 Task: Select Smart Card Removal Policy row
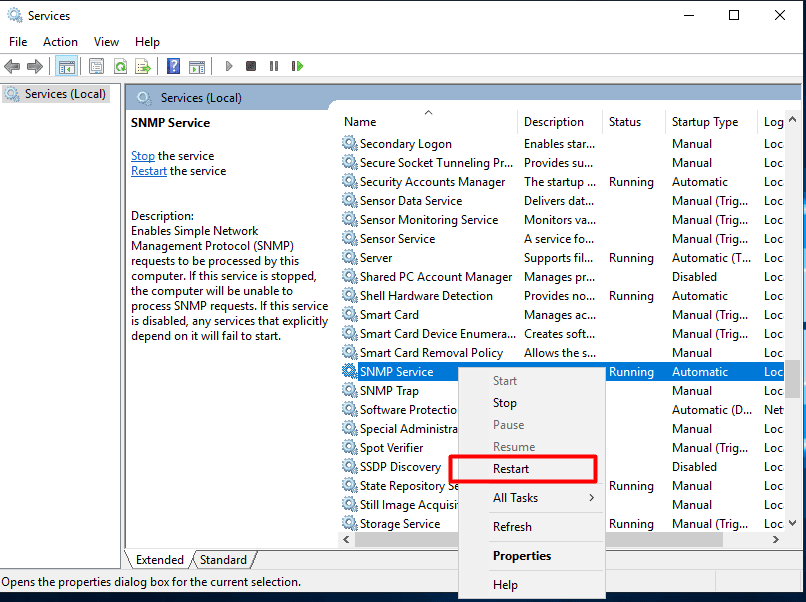[562, 353]
